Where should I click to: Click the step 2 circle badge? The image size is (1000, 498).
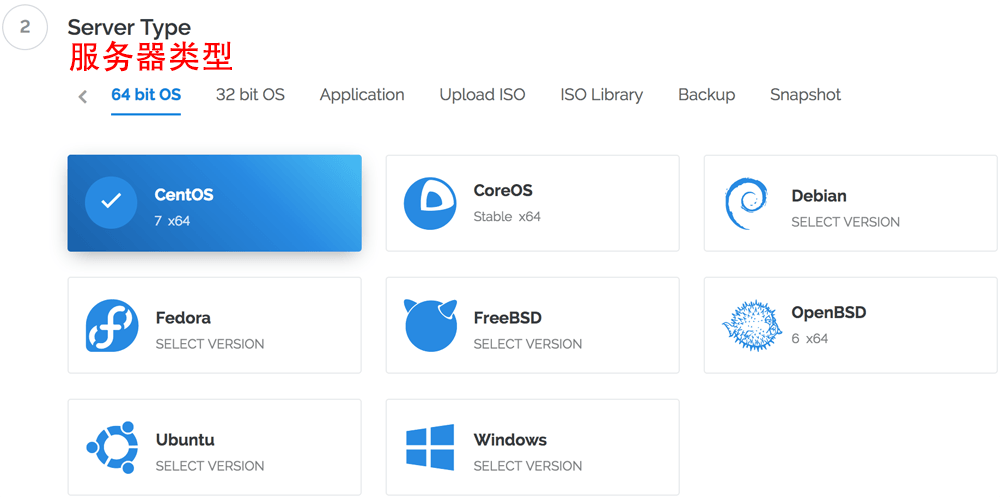(25, 27)
